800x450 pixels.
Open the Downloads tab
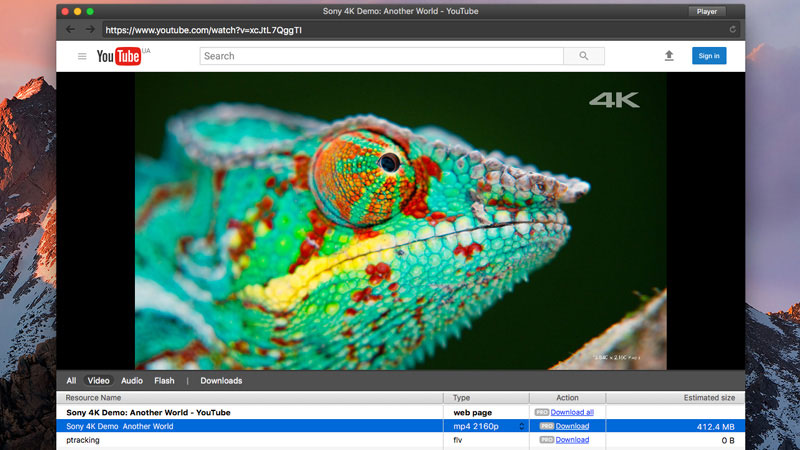[221, 381]
